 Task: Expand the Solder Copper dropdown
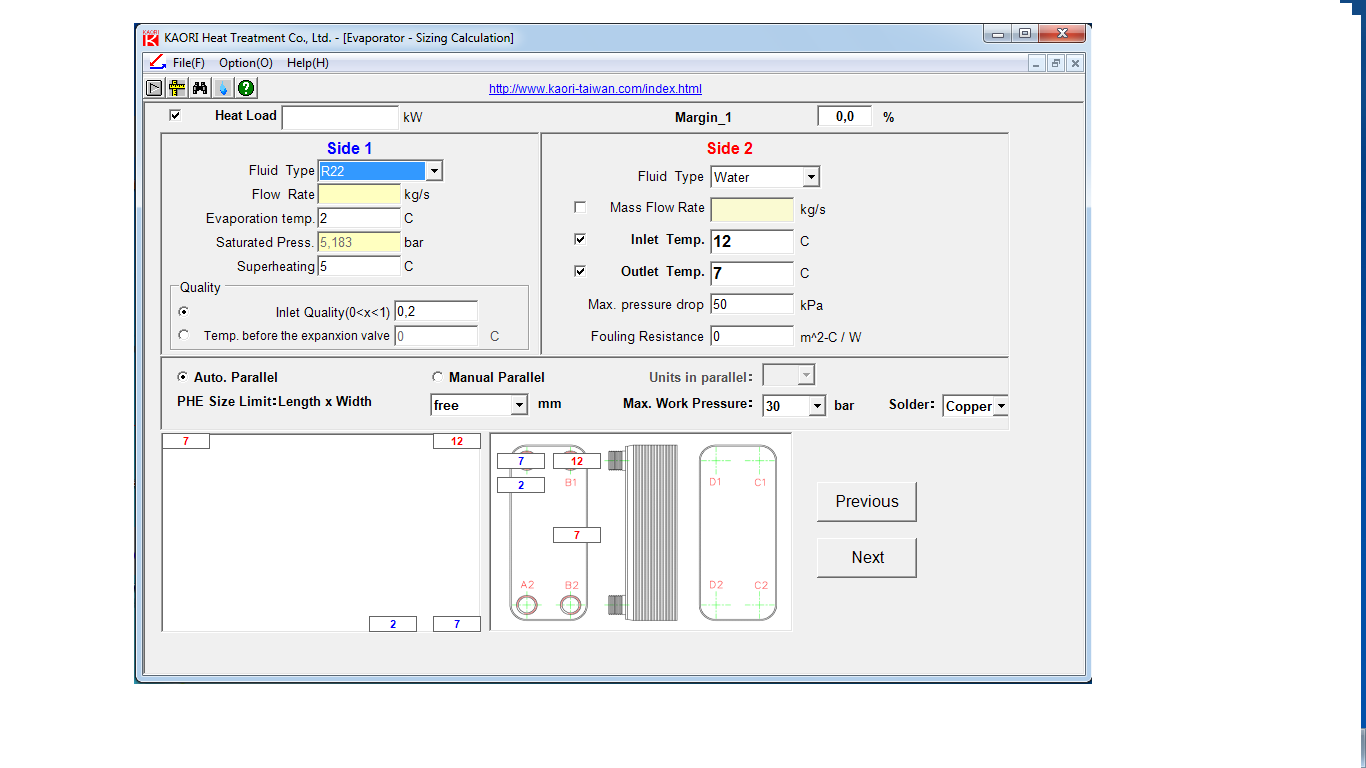1000,406
